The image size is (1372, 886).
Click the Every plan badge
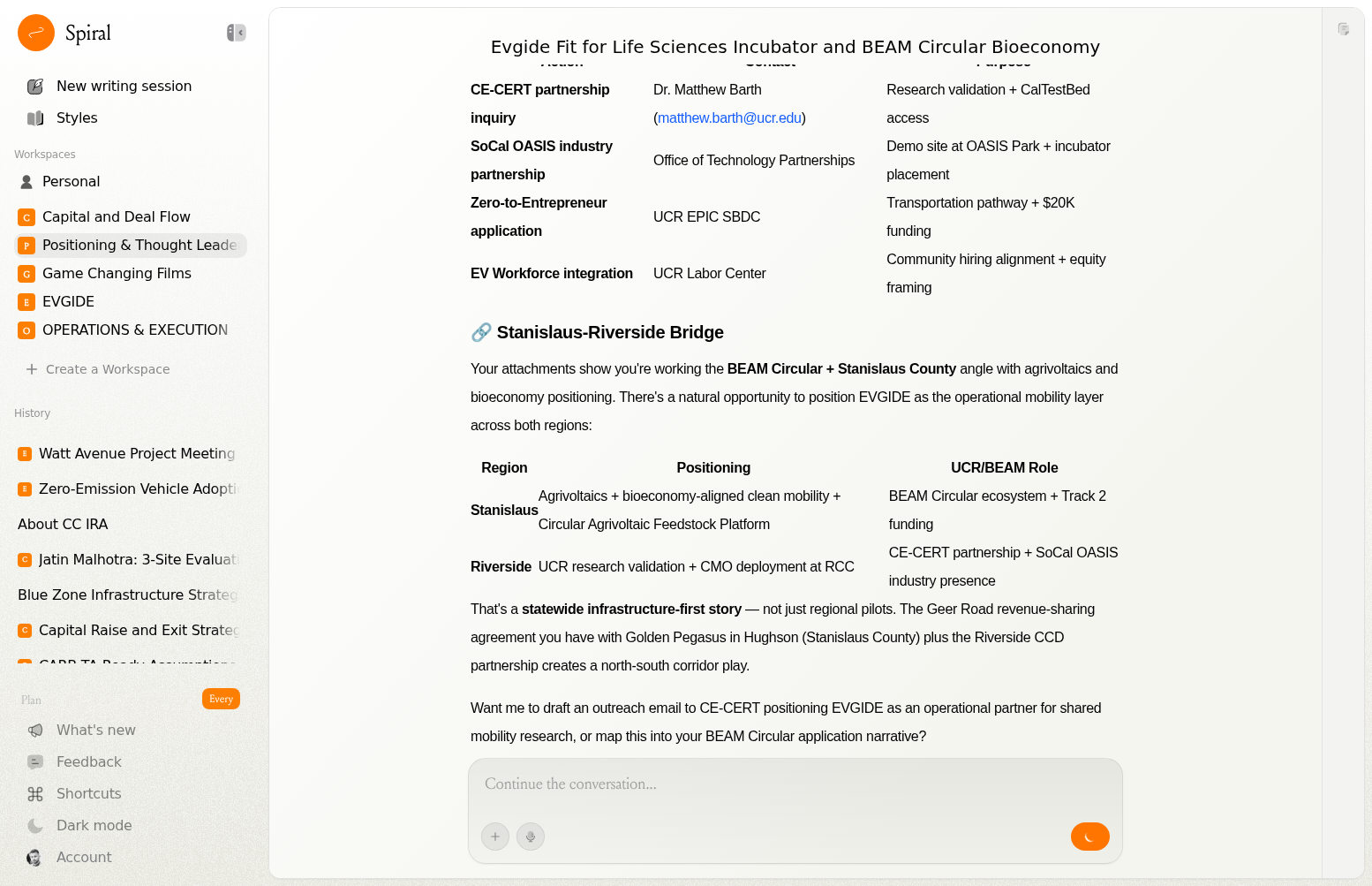click(x=221, y=699)
